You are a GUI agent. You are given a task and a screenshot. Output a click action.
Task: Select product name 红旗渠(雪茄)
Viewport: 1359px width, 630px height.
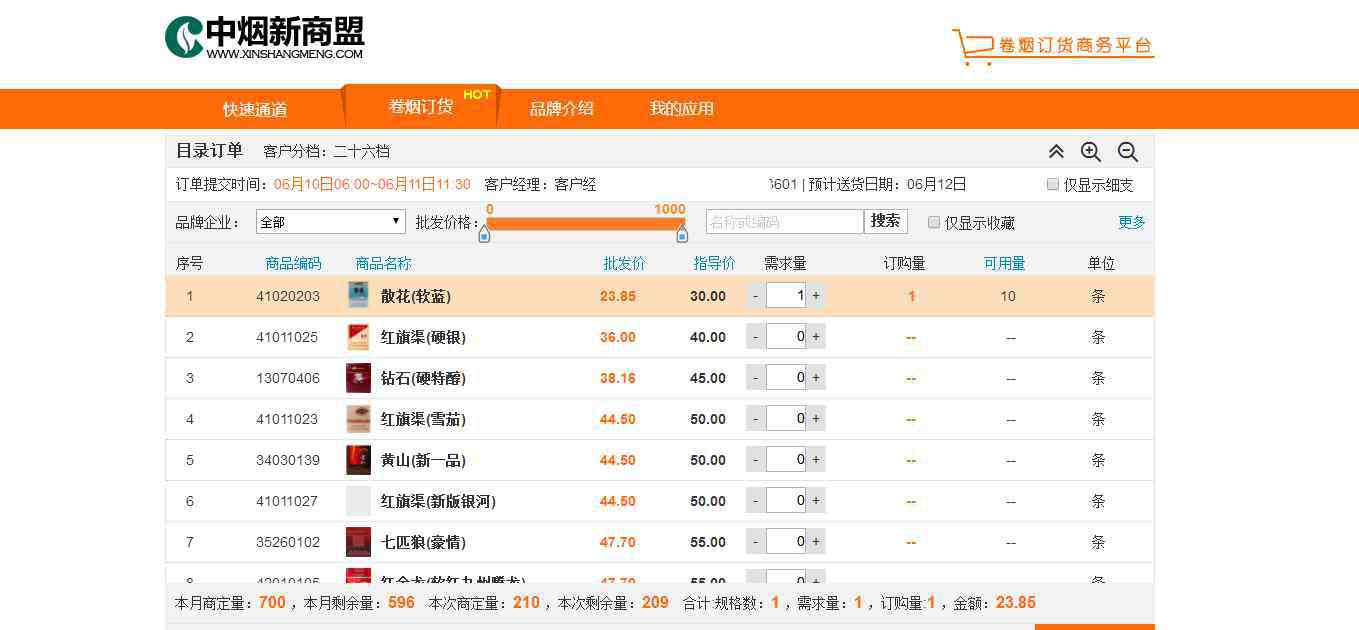point(423,419)
